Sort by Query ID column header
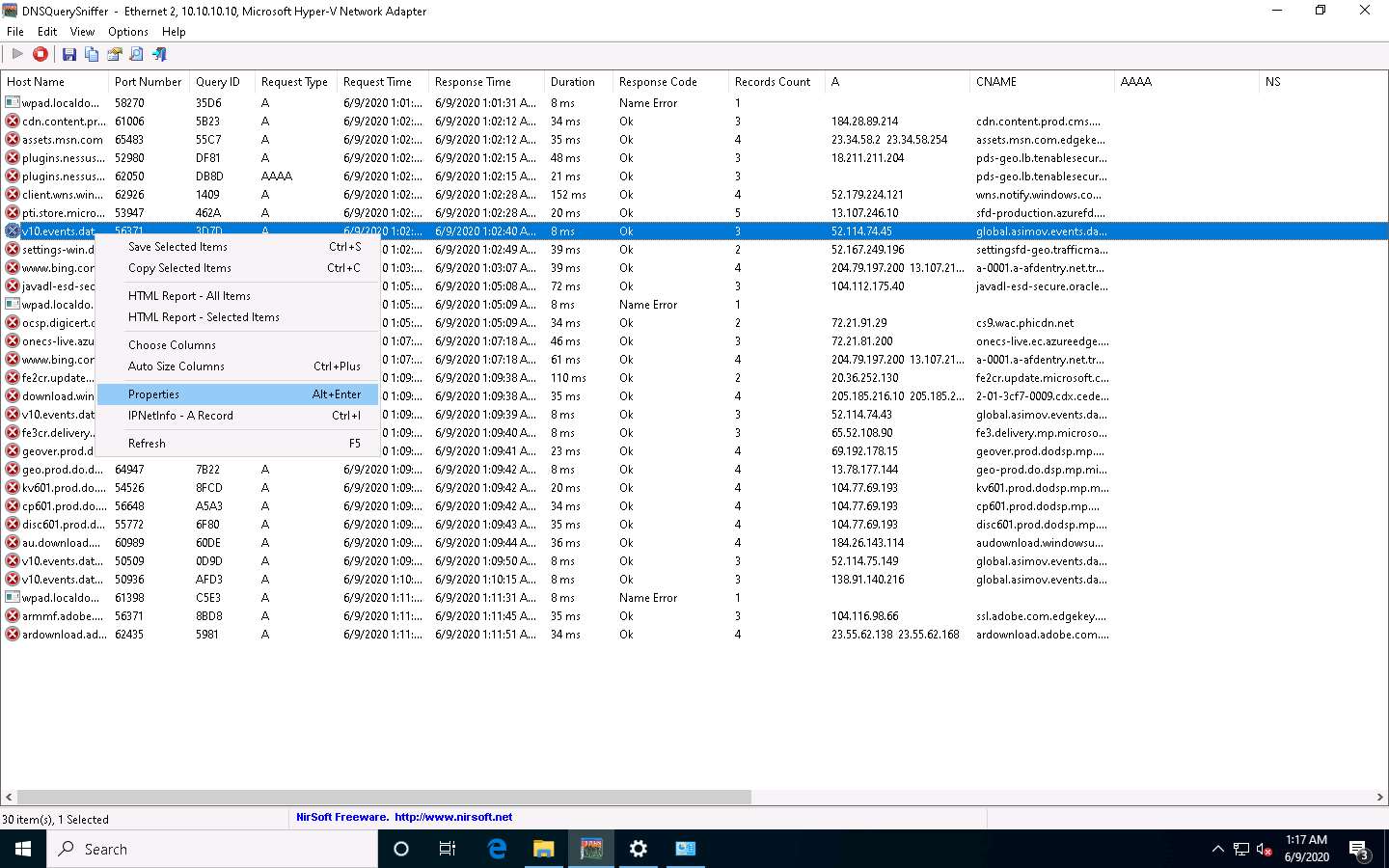 pyautogui.click(x=222, y=82)
